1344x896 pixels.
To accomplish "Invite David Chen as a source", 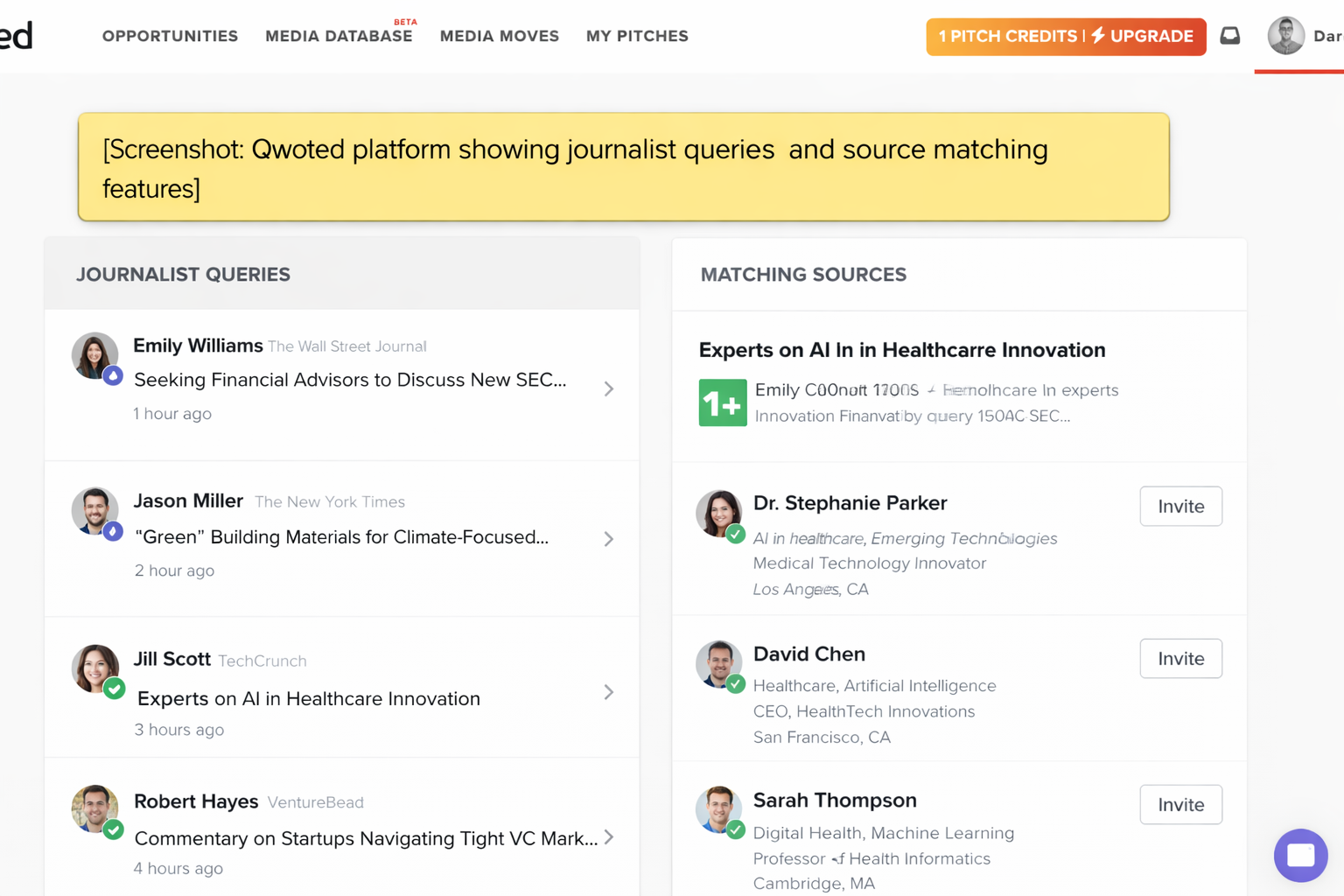I will point(1180,658).
